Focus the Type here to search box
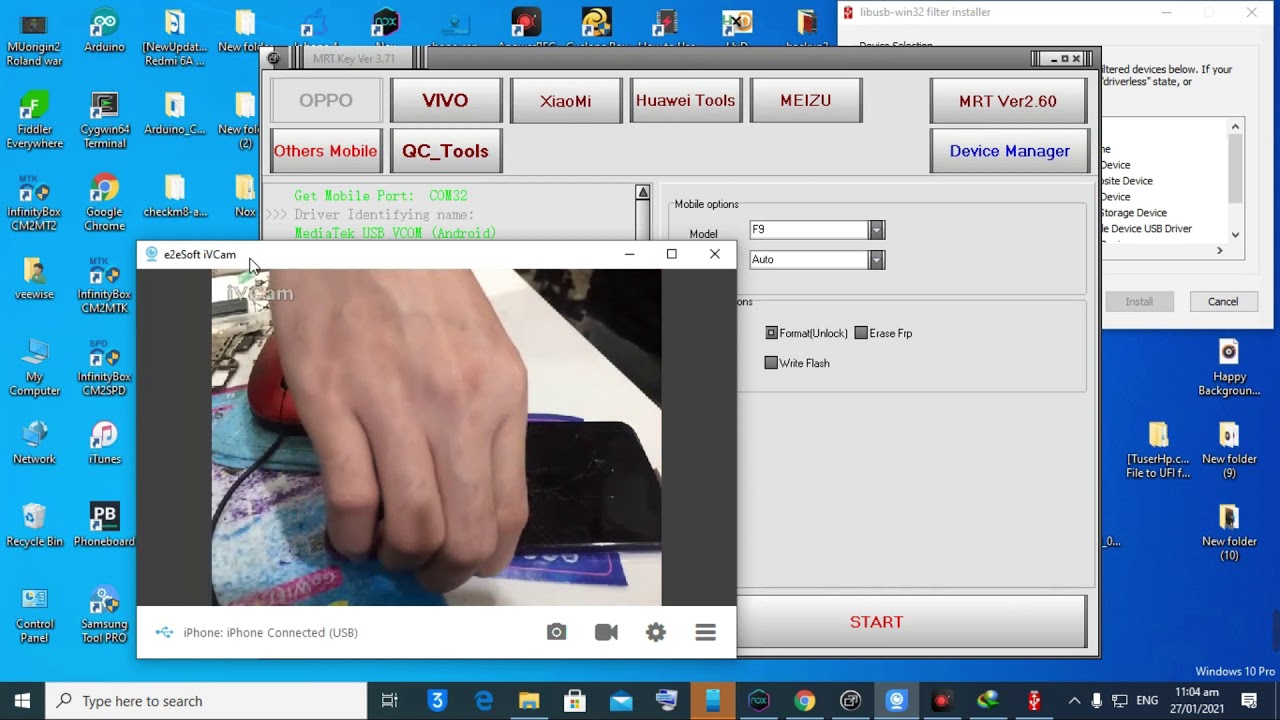1280x720 pixels. coord(208,701)
